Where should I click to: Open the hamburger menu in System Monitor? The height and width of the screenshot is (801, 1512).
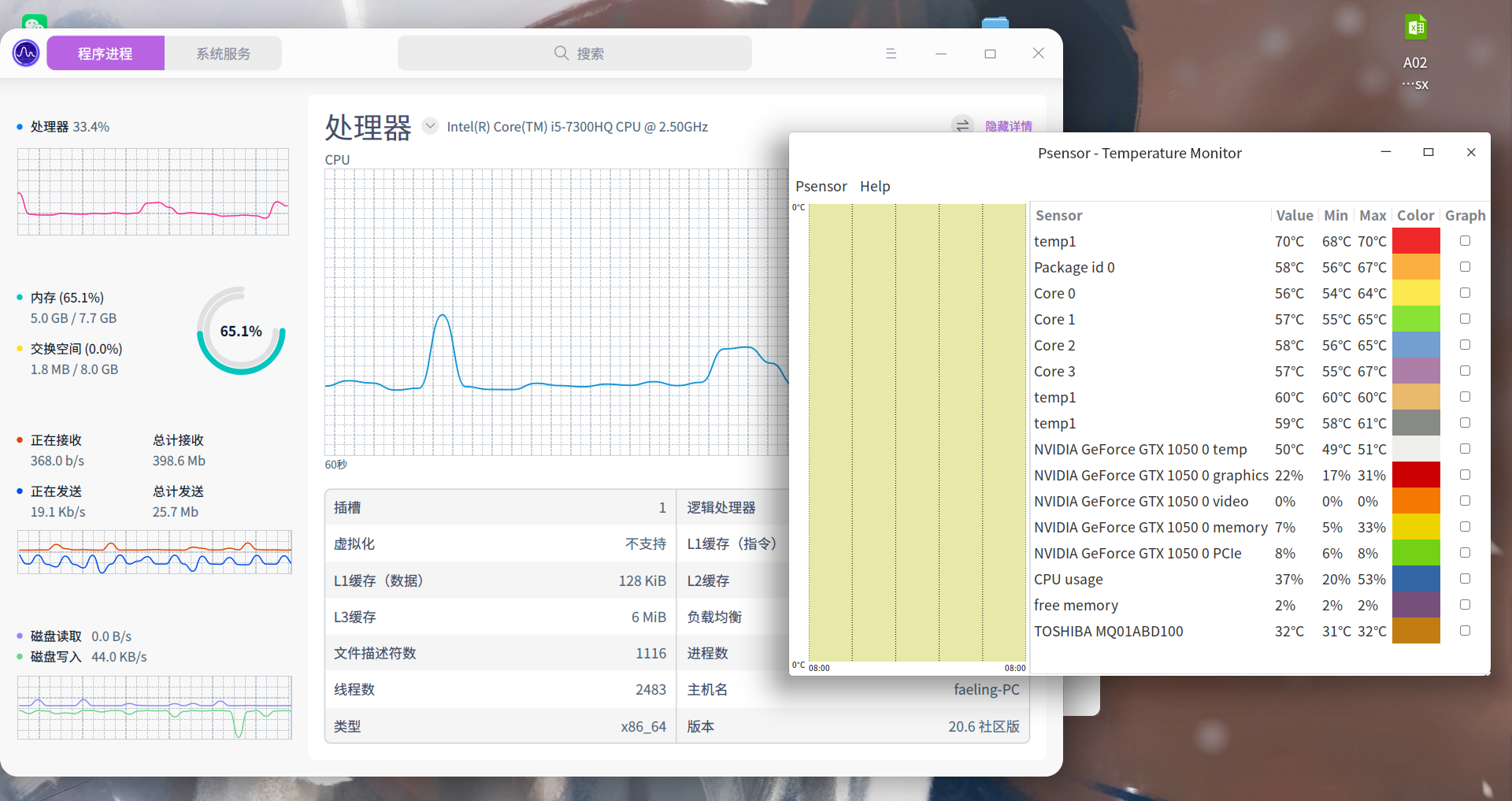(x=891, y=54)
